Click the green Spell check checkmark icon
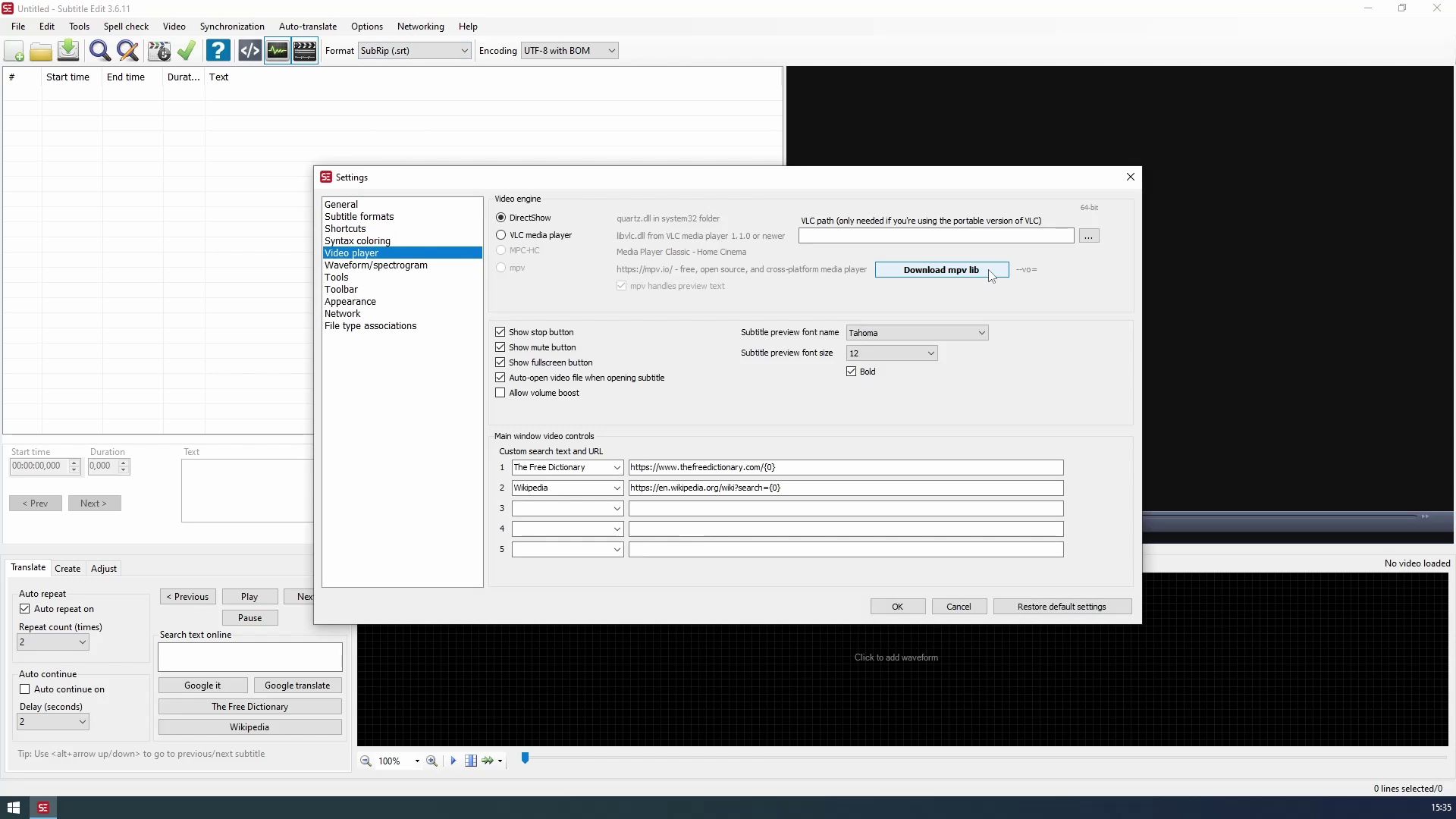 tap(187, 51)
